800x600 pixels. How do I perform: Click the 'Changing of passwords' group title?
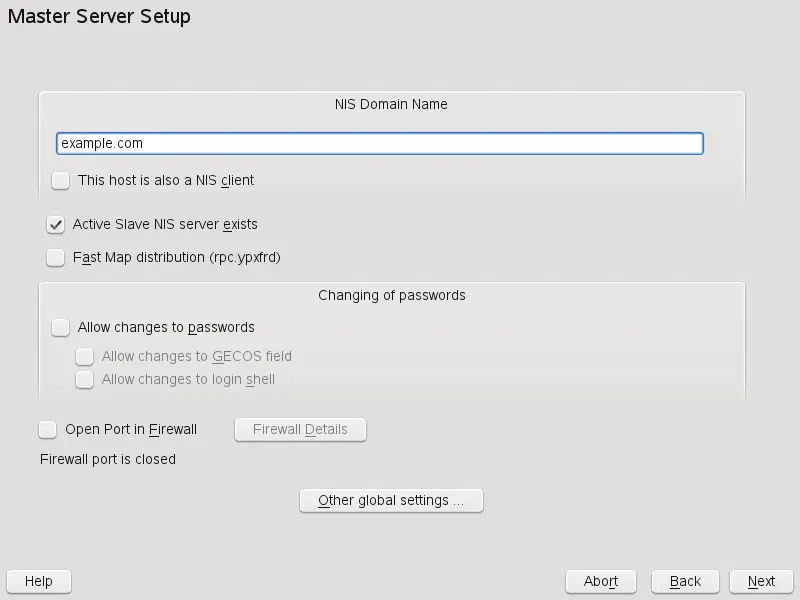[x=391, y=295]
